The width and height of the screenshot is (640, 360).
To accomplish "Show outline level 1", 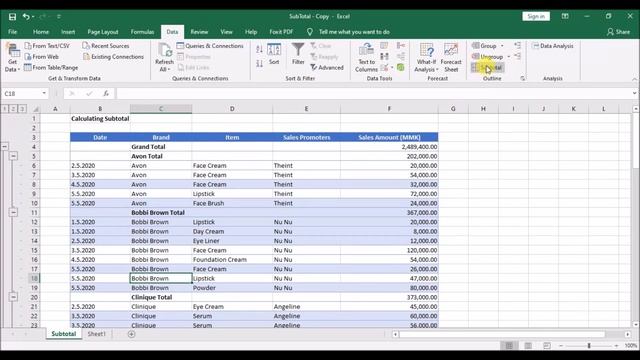I will pyautogui.click(x=5, y=109).
